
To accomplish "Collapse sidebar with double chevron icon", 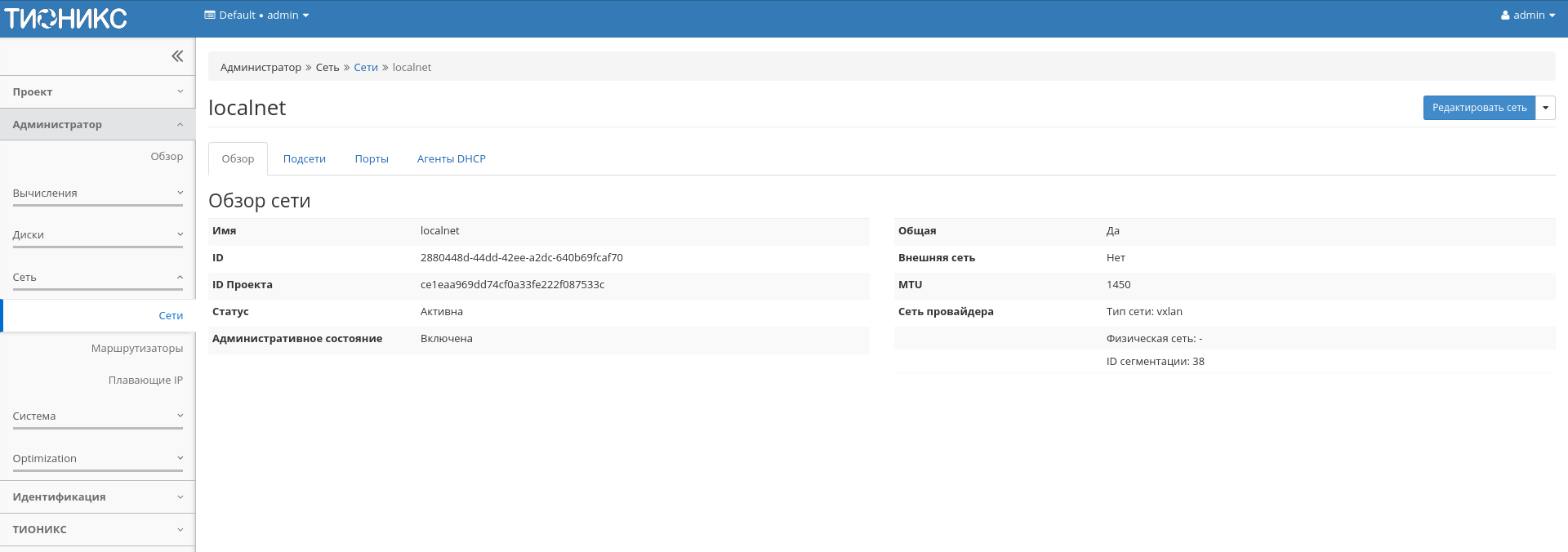I will 177,56.
